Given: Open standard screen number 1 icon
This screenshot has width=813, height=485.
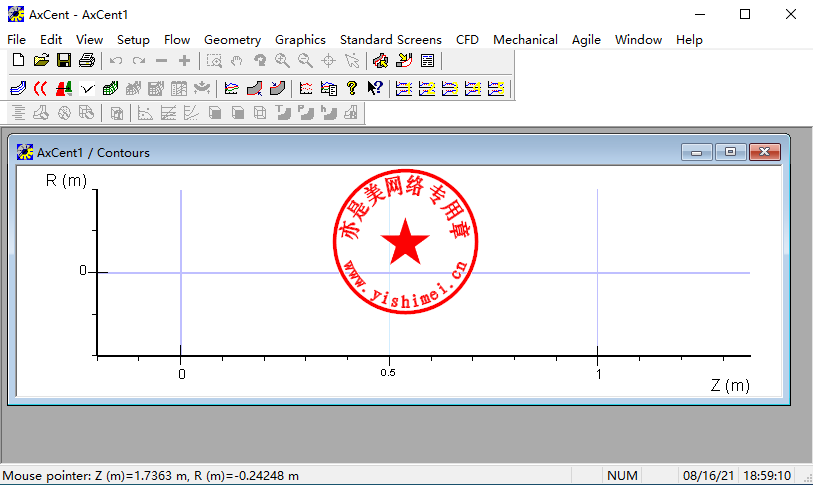Looking at the screenshot, I should point(404,89).
